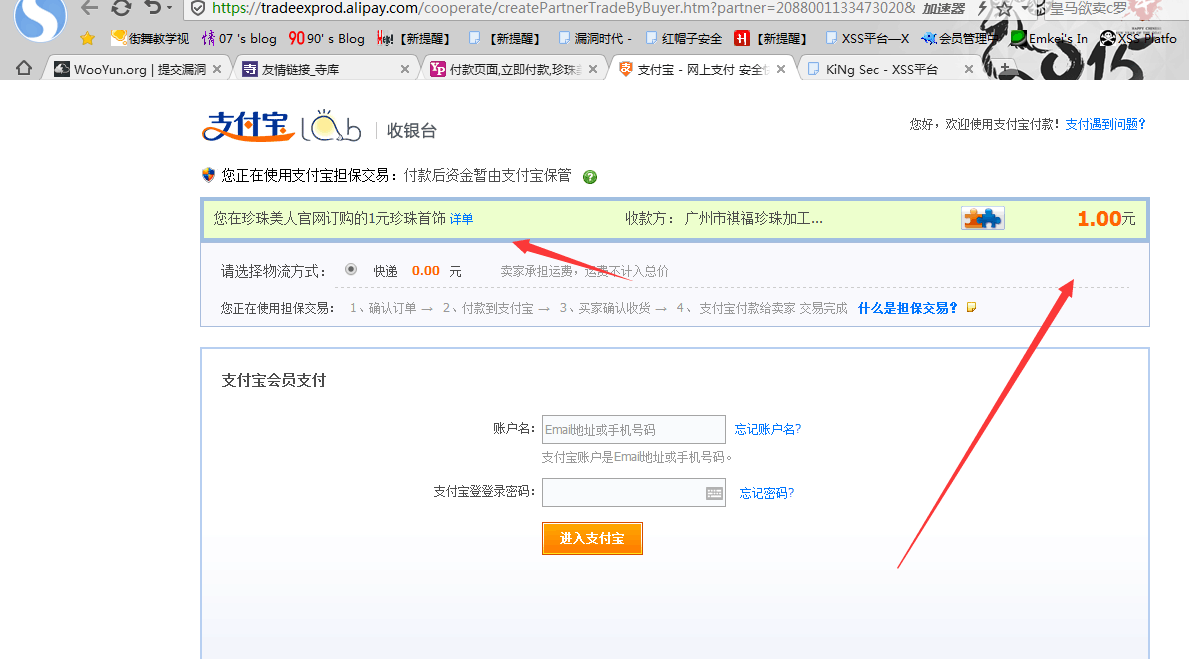Open the 红帽子安全 bookmark
The height and width of the screenshot is (659, 1189).
[683, 38]
